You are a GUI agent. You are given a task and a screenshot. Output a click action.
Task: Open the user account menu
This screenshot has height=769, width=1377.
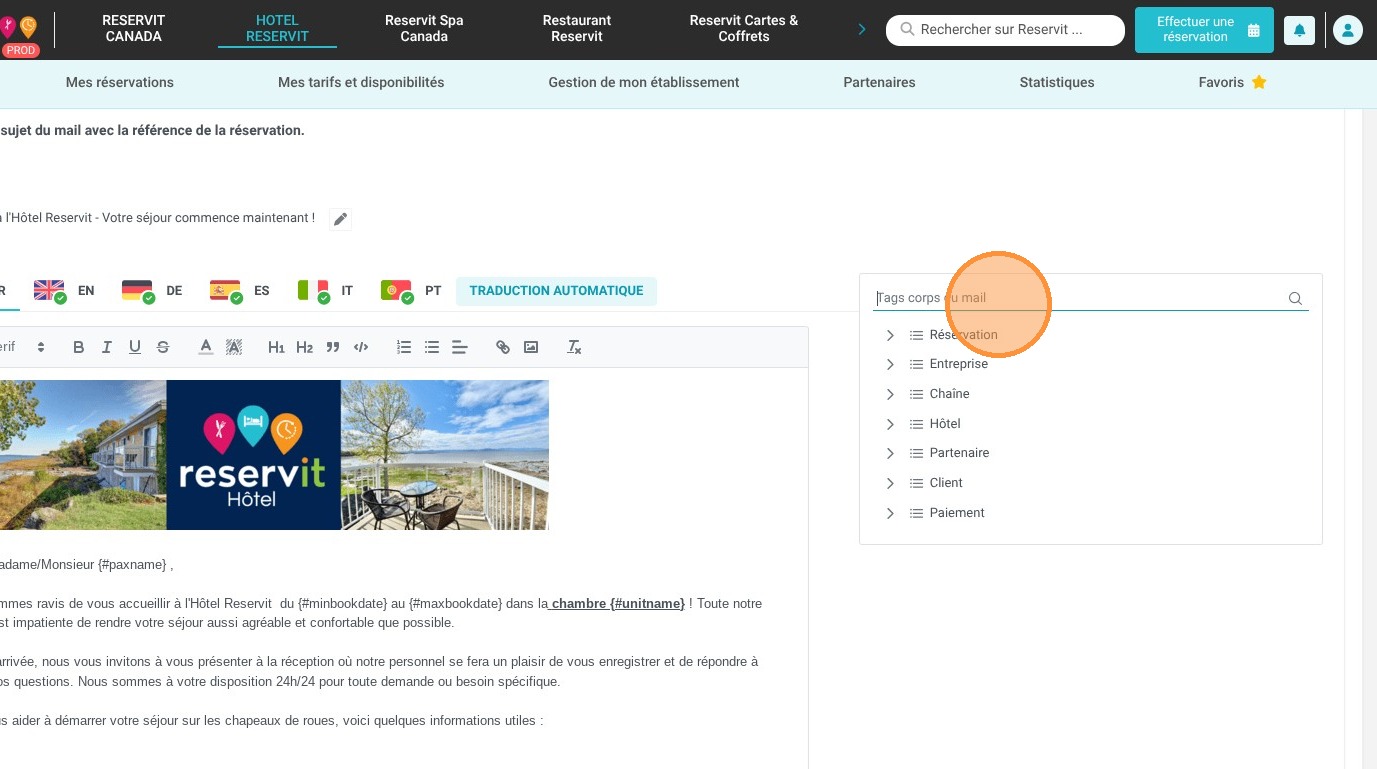(x=1347, y=30)
